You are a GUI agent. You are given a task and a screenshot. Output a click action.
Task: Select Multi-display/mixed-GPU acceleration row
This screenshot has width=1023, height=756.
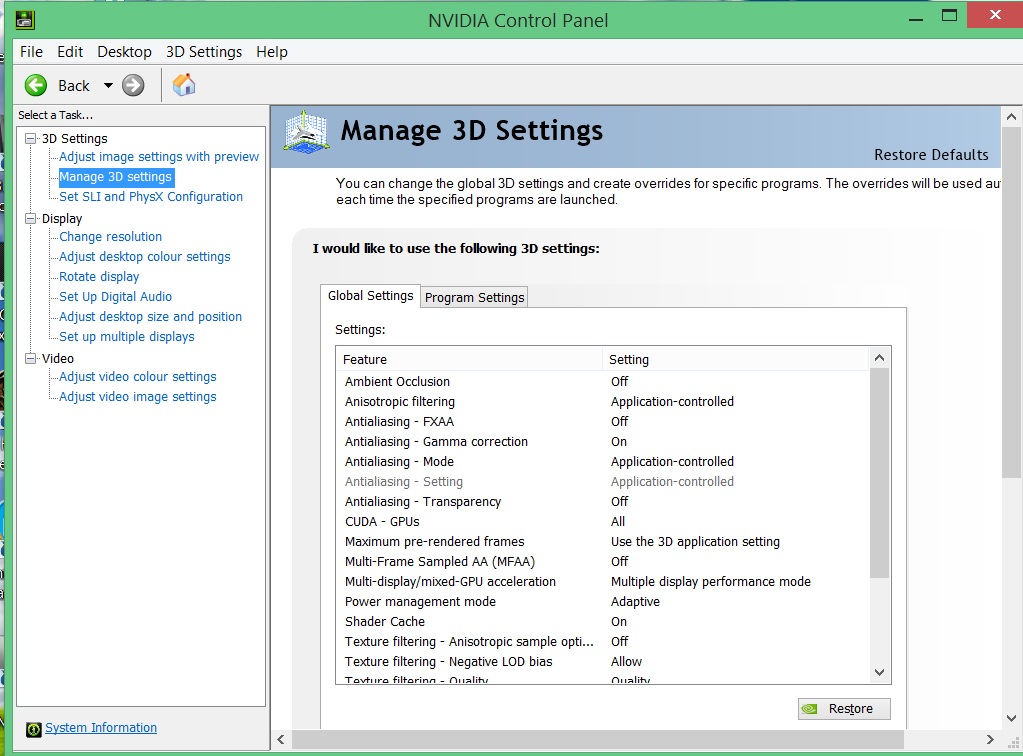coord(603,582)
